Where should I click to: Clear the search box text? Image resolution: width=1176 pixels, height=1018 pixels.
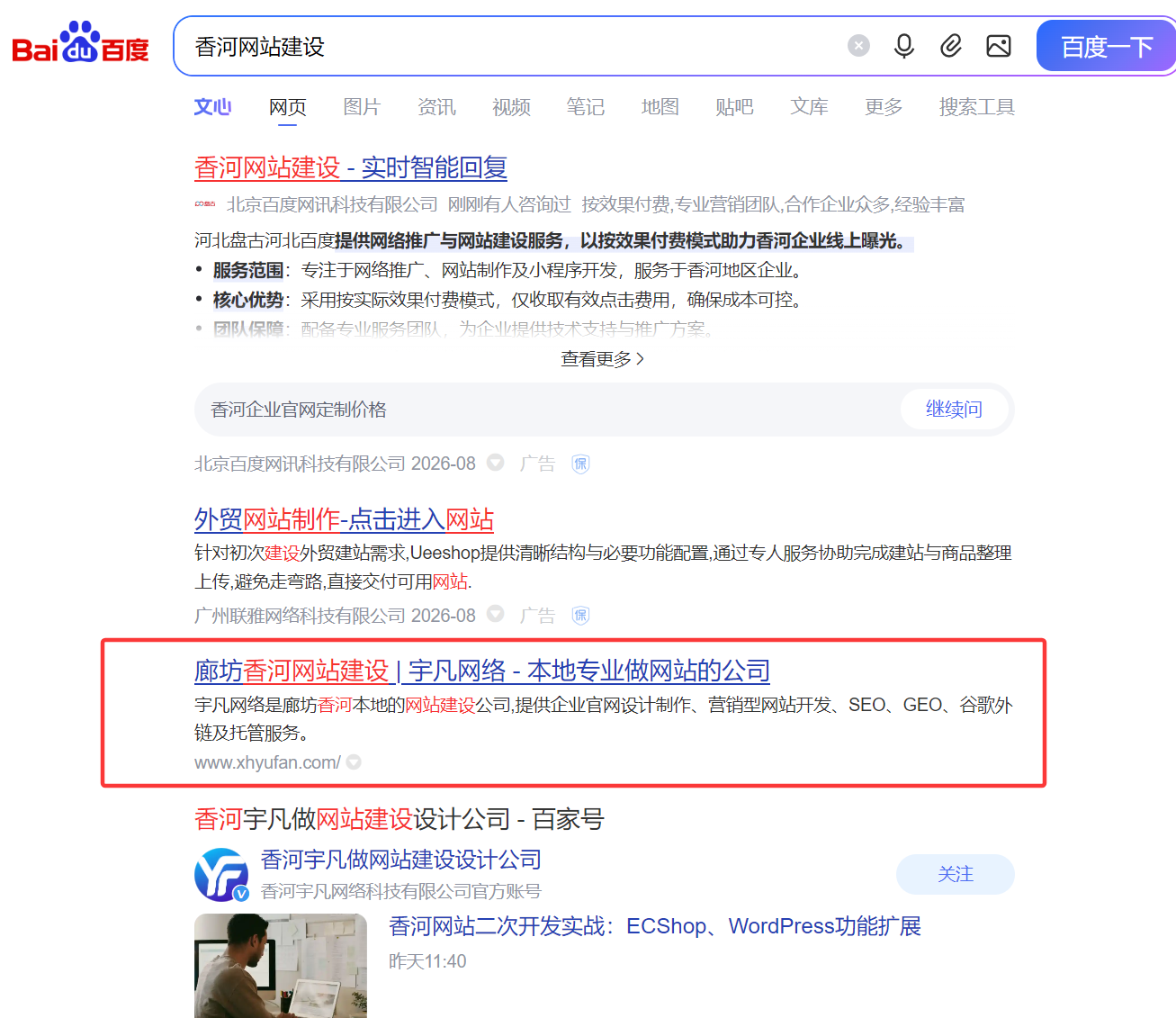coord(859,46)
